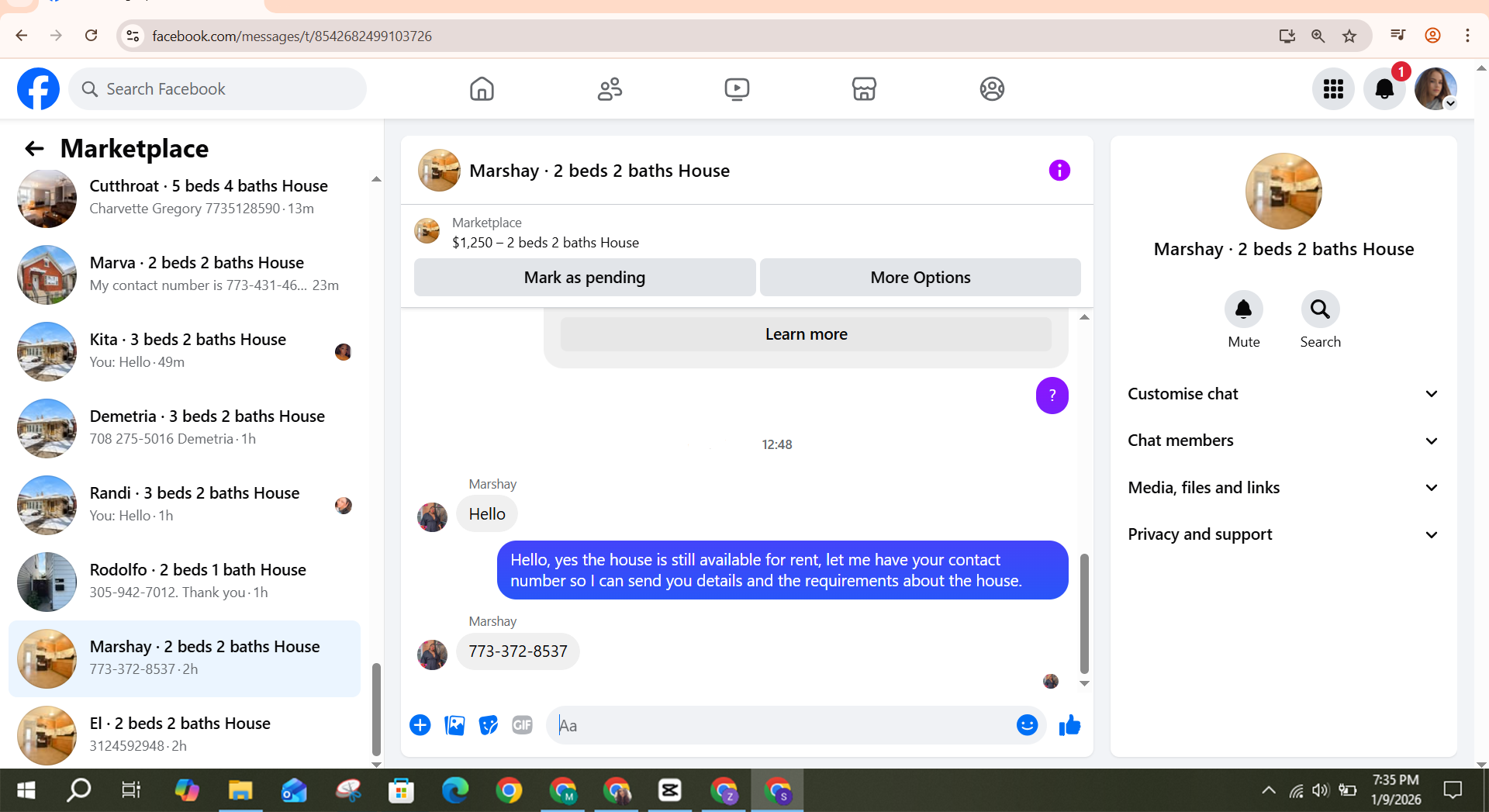The image size is (1489, 812).
Task: Expand Customise chat section
Action: tap(1283, 394)
